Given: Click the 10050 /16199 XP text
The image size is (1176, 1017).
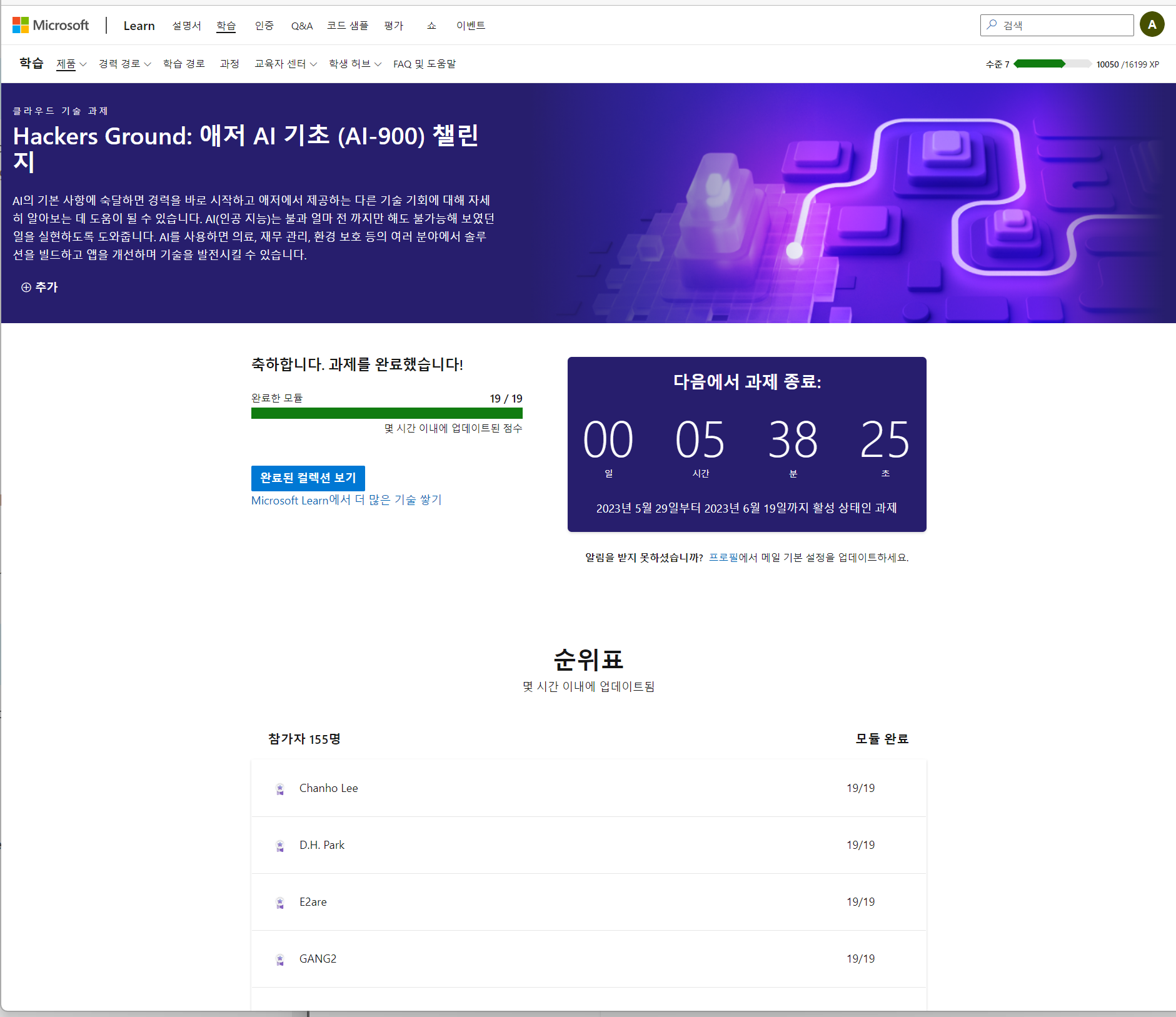Looking at the screenshot, I should click(x=1128, y=64).
